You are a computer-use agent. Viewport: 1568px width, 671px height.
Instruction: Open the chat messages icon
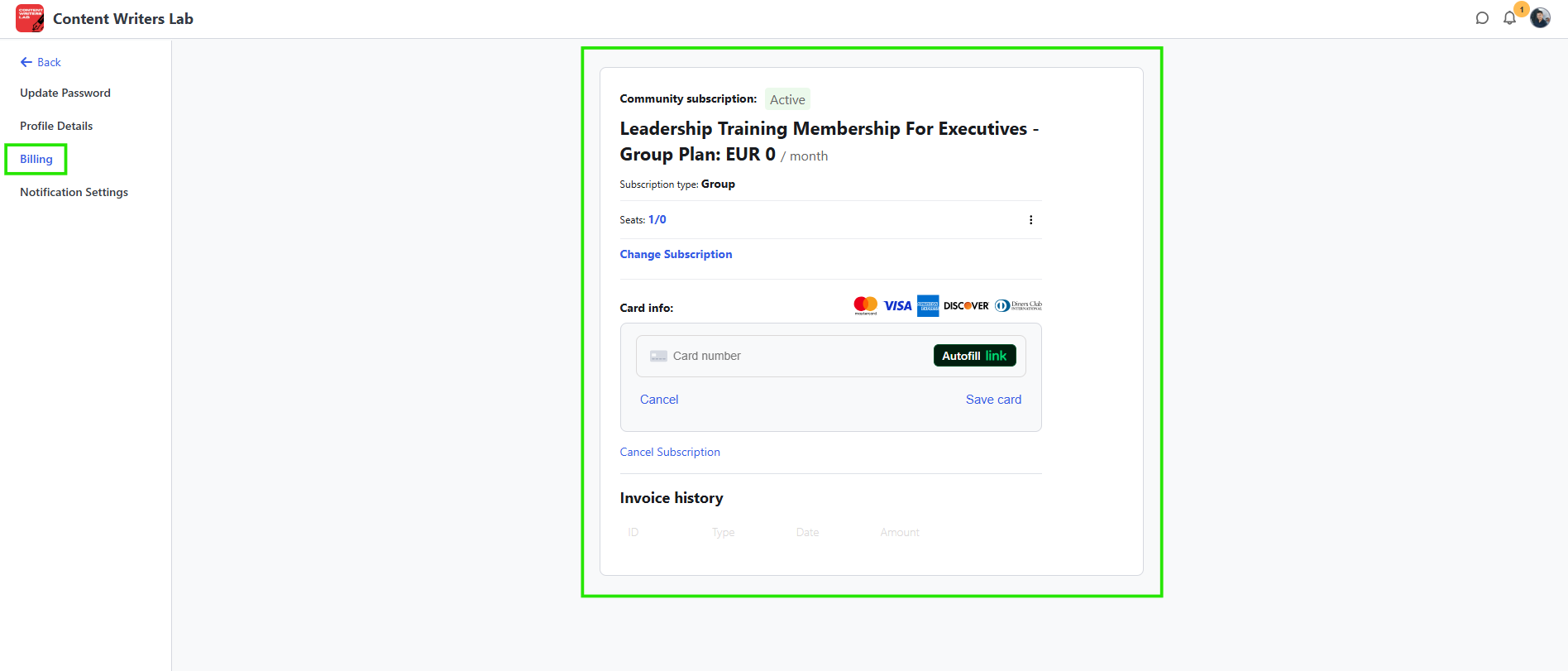pyautogui.click(x=1482, y=18)
